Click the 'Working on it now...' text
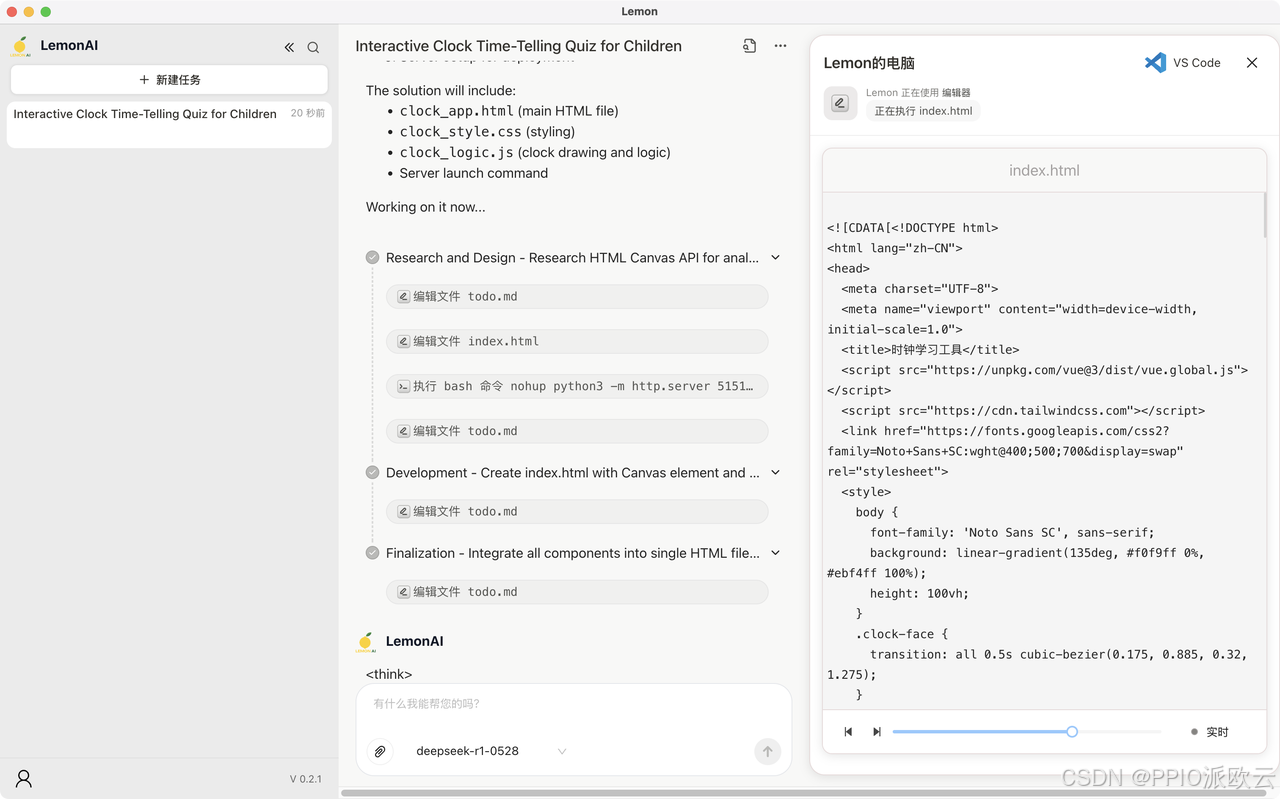 click(x=425, y=207)
